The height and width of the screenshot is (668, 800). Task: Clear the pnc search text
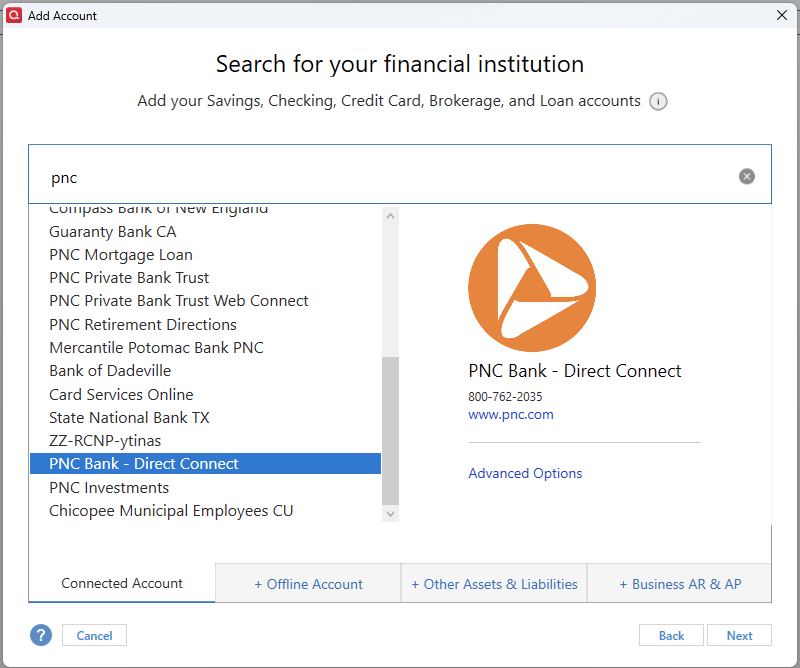(747, 177)
